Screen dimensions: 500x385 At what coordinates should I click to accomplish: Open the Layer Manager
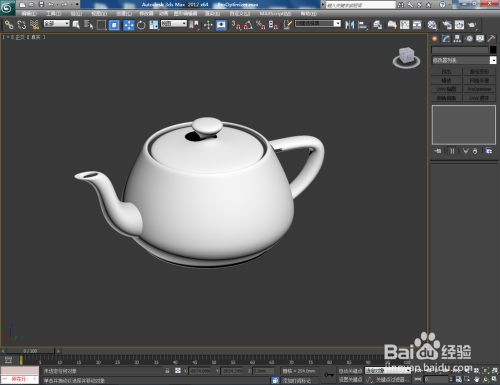(x=377, y=25)
